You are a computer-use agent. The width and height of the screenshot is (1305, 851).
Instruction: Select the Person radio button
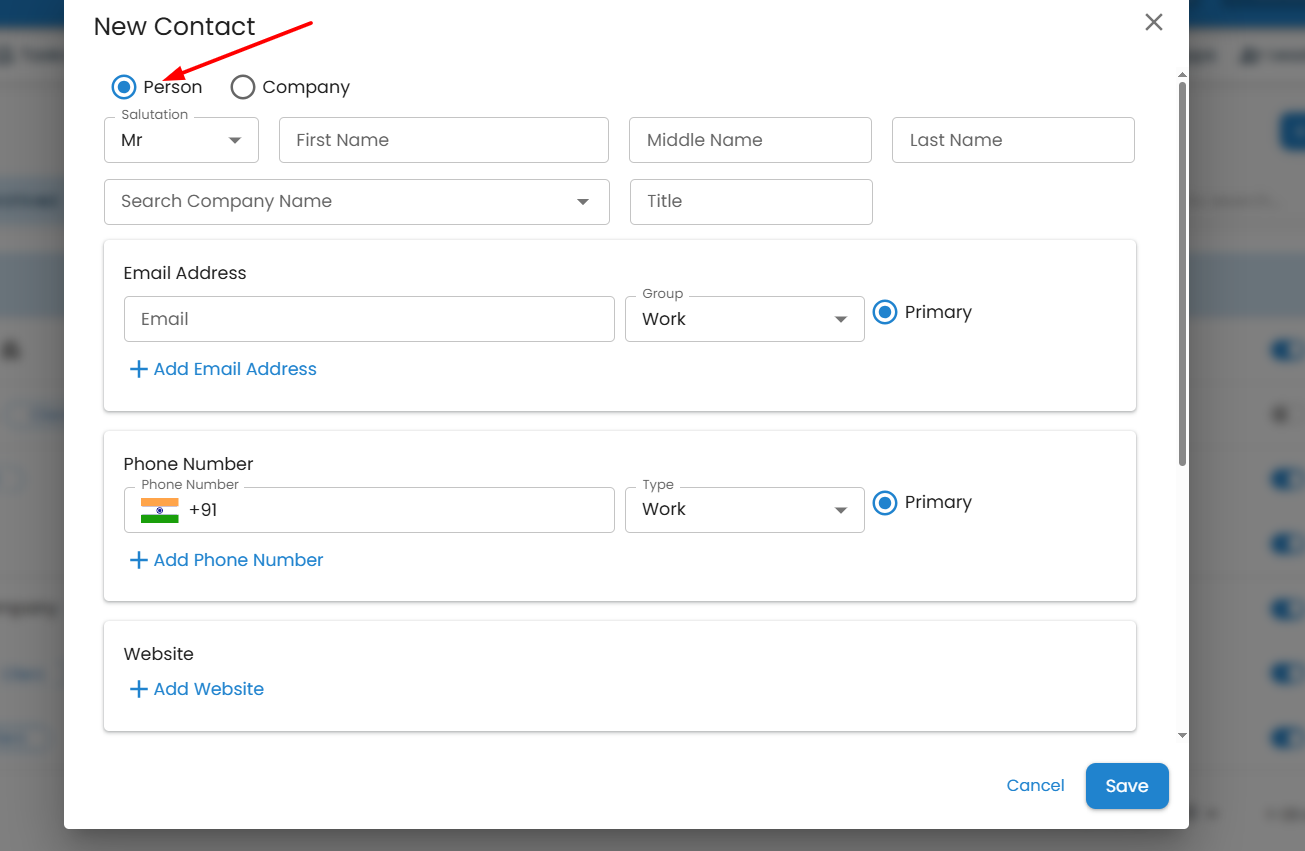click(x=124, y=88)
